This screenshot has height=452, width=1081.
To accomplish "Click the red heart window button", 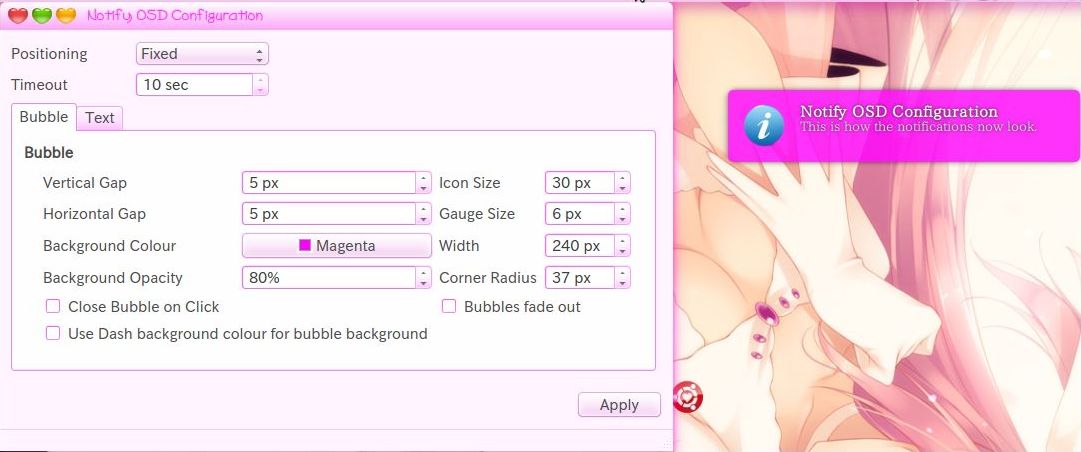I will [18, 15].
